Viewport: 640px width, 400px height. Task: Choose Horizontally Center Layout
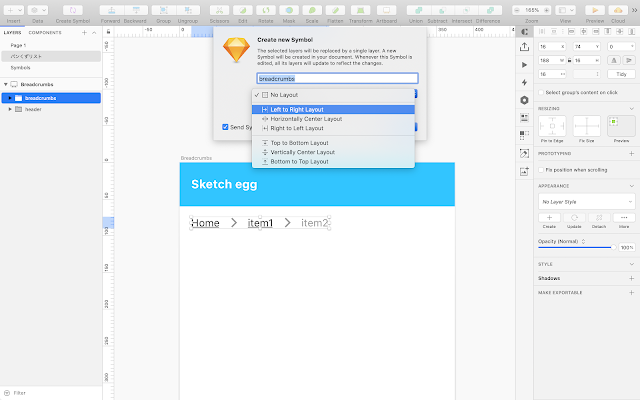[333, 119]
